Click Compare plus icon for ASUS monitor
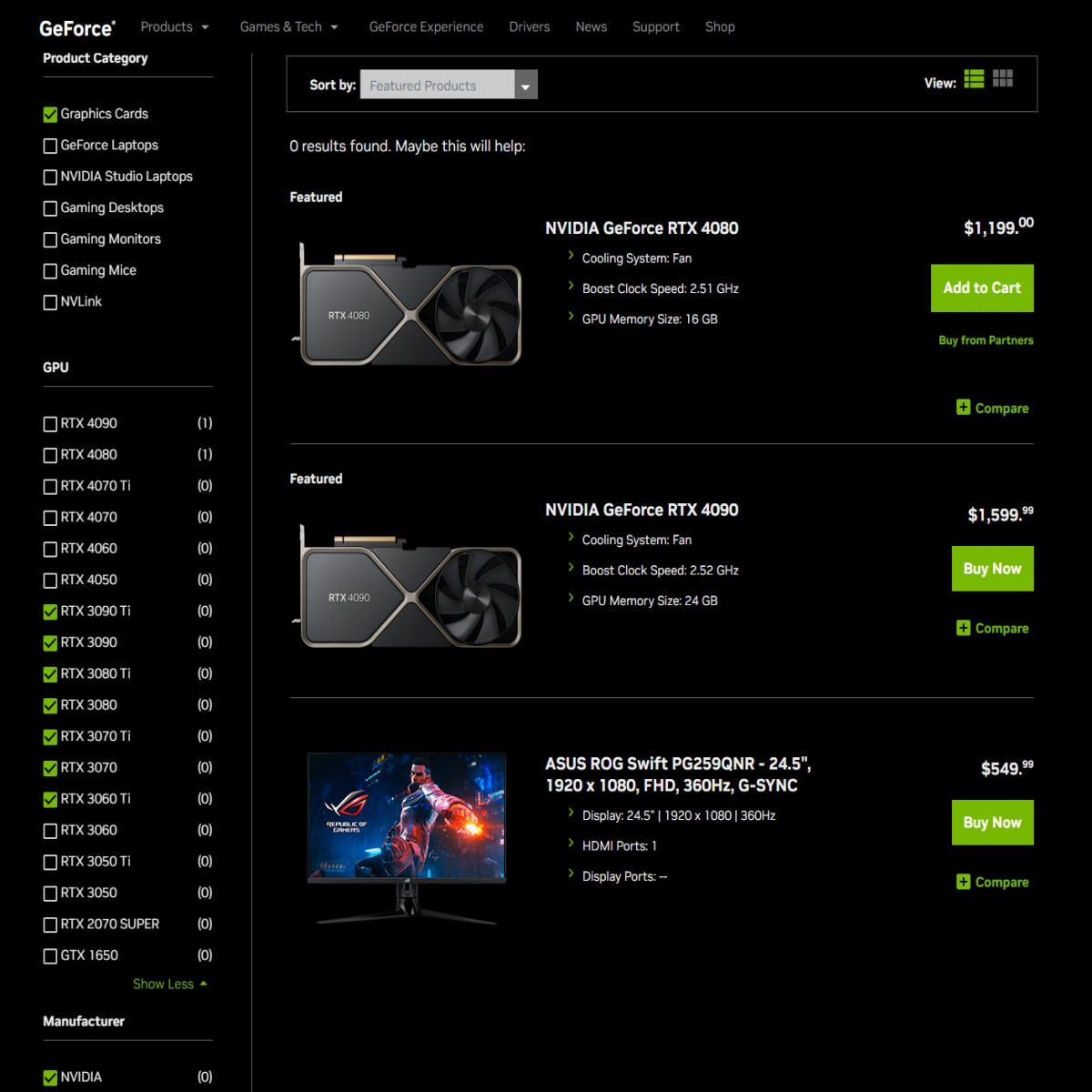The width and height of the screenshot is (1092, 1092). [963, 882]
